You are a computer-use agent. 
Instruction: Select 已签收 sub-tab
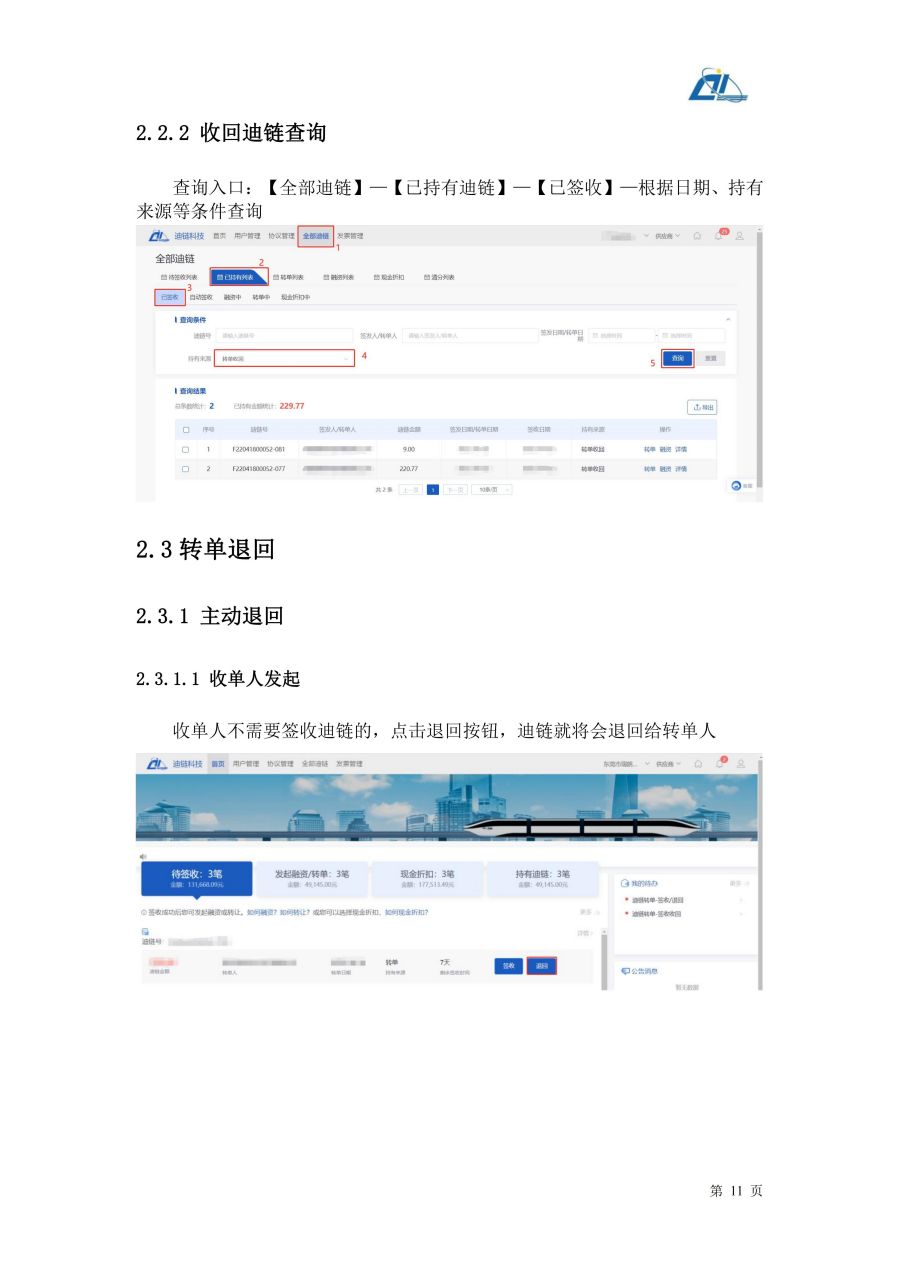coord(169,297)
